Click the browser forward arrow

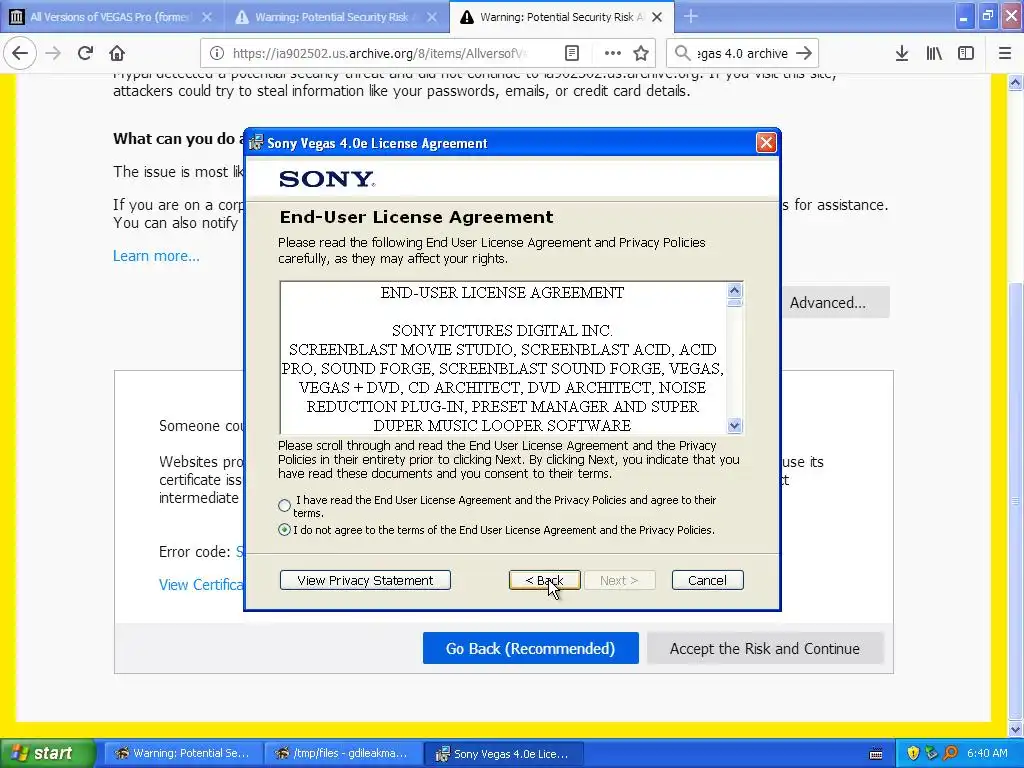tap(54, 54)
